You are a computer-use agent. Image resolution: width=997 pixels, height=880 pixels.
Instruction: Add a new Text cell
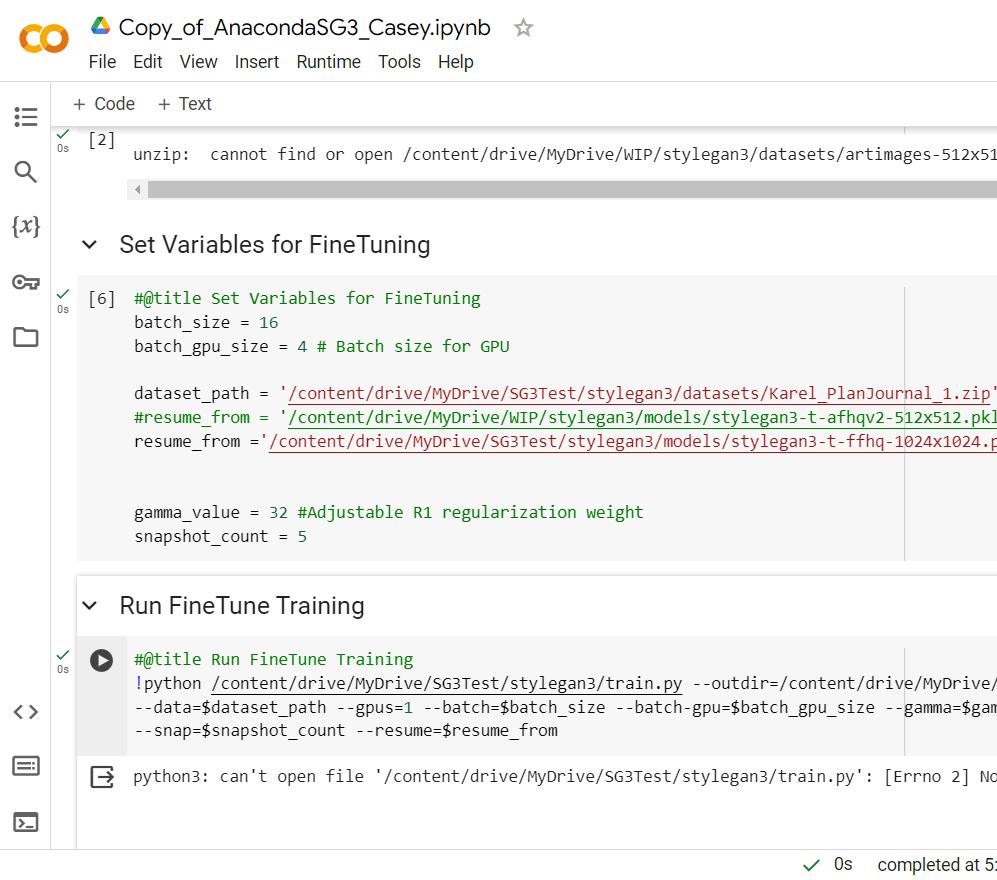[184, 104]
